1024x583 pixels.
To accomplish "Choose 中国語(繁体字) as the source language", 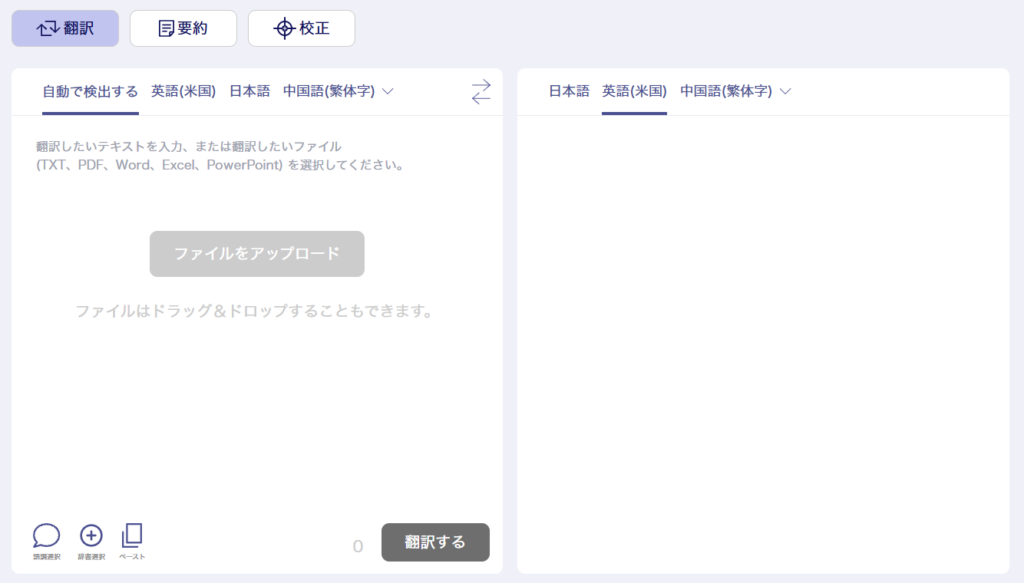I will coord(328,91).
